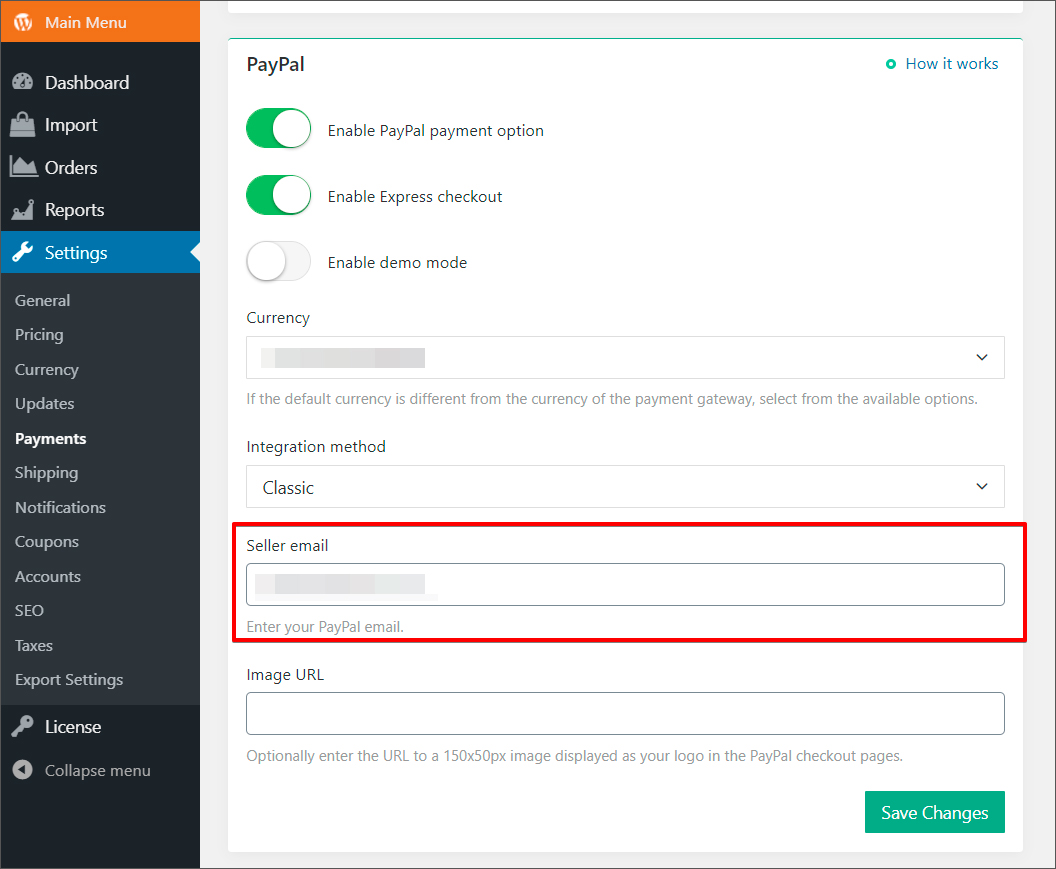
Task: Click the Enable demo mode label
Action: point(397,263)
